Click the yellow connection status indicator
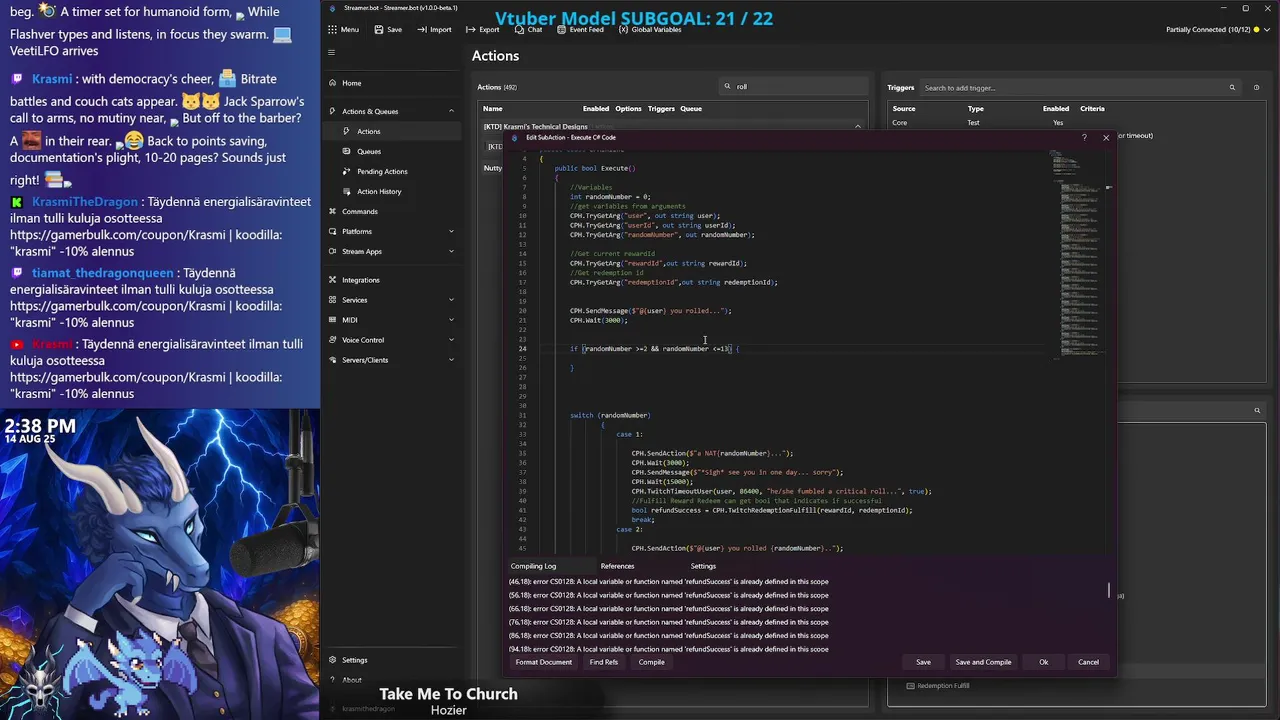 tap(1256, 30)
